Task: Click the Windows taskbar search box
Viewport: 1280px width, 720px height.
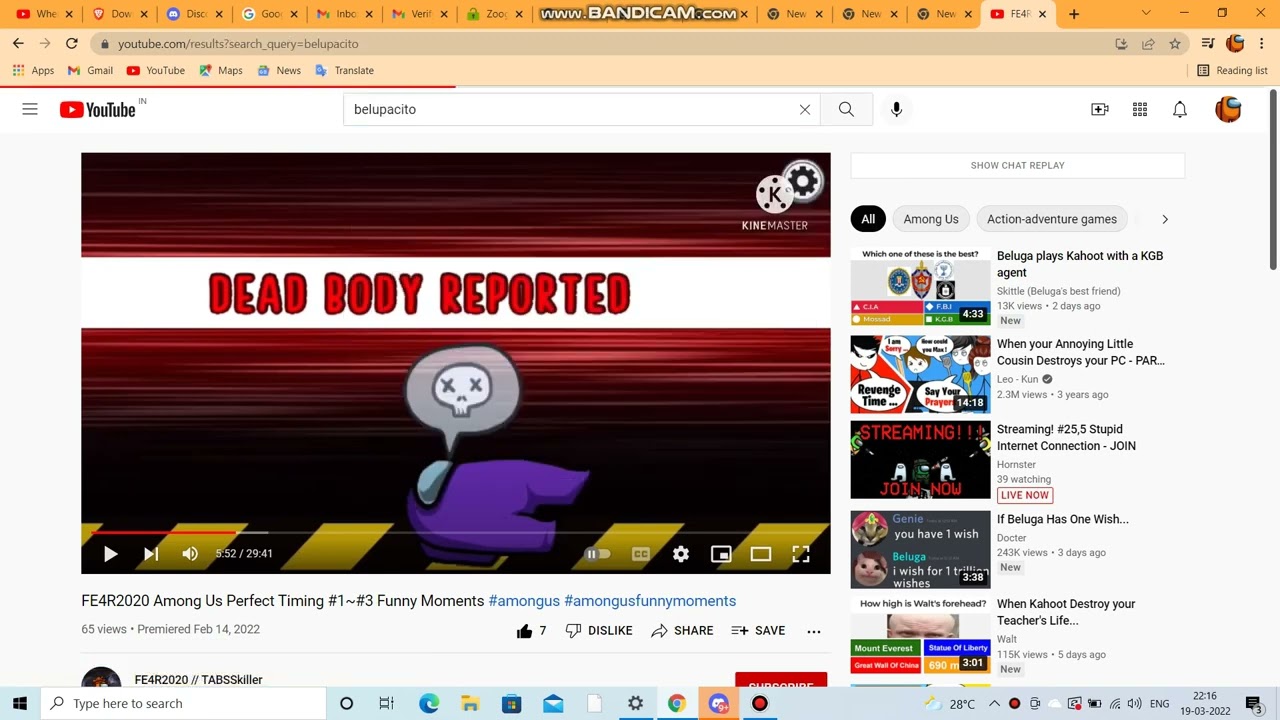Action: coord(183,703)
